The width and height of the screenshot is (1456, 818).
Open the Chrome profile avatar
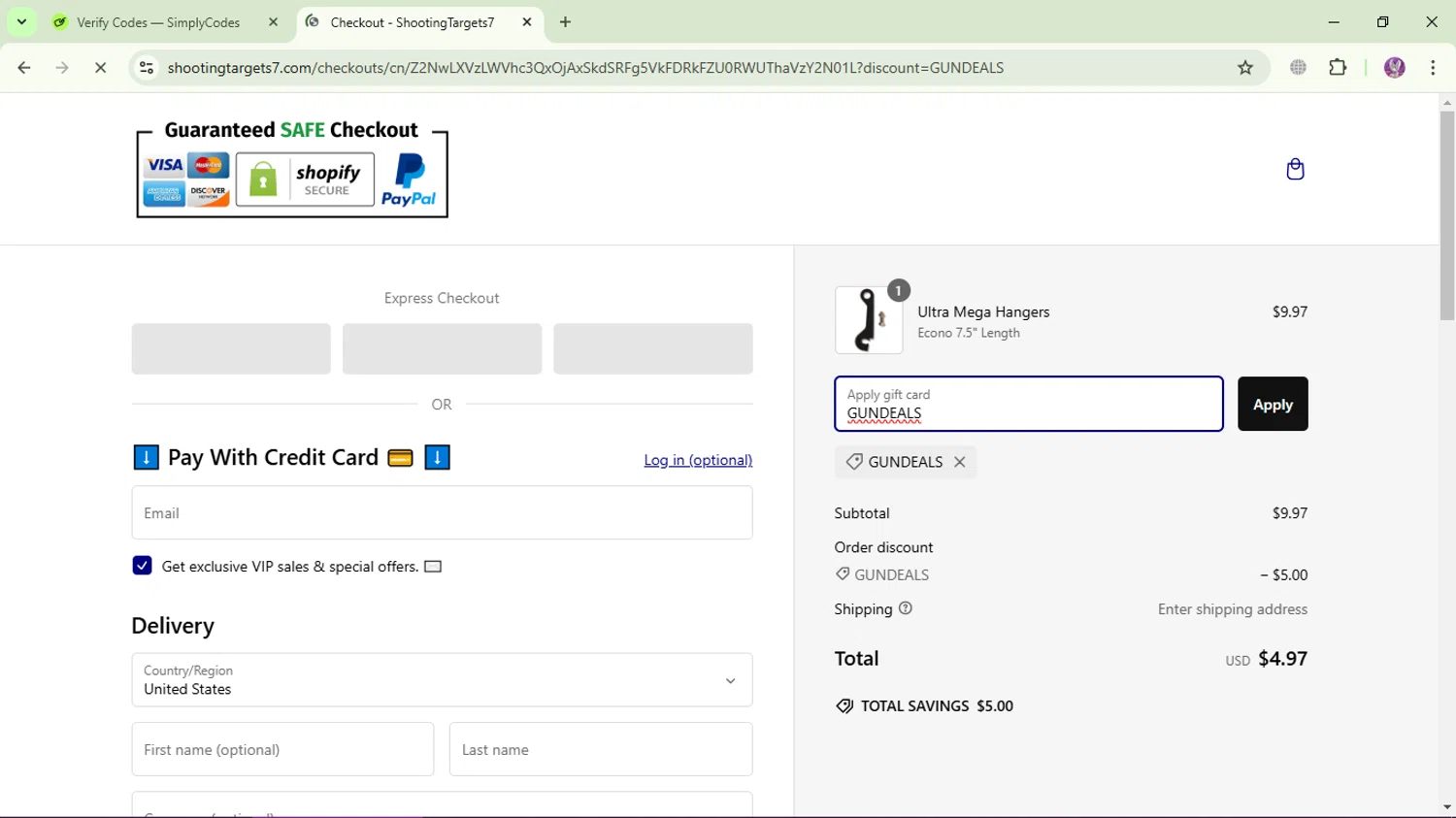click(x=1394, y=68)
